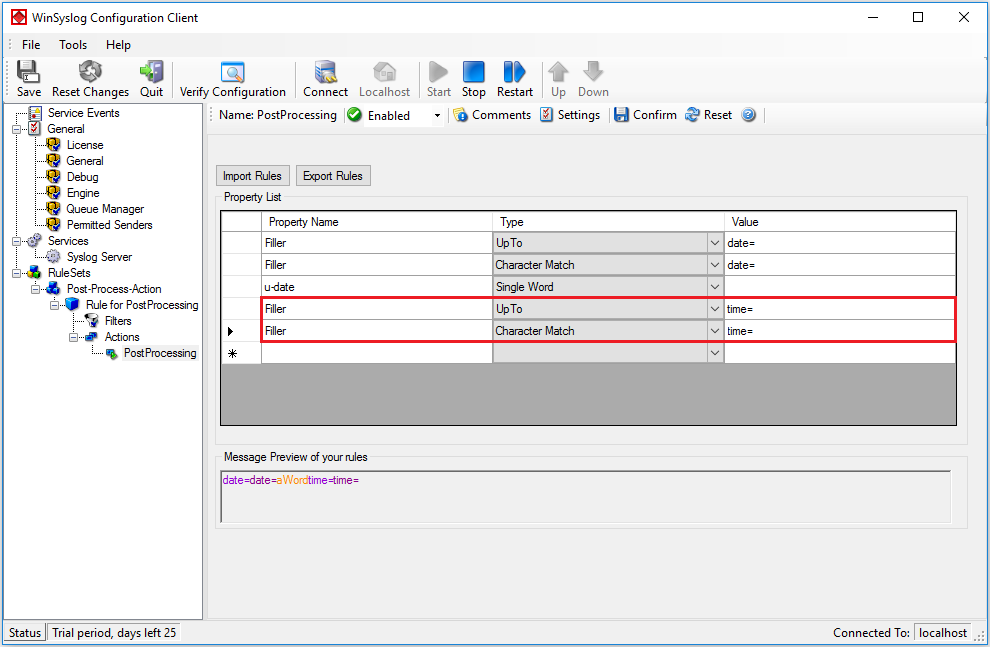Click the Start service icon
Screen dimensions: 990x647
(x=438, y=72)
